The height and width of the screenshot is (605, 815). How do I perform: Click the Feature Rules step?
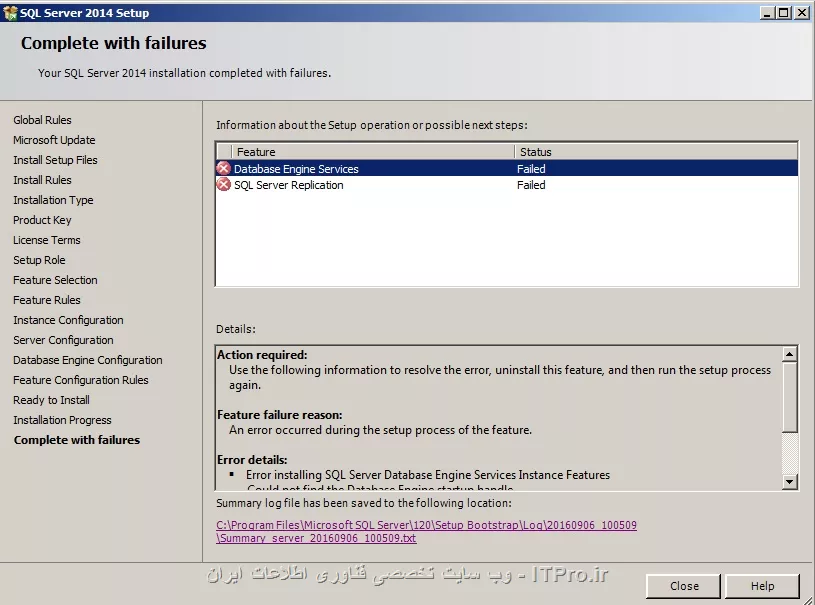tap(47, 300)
